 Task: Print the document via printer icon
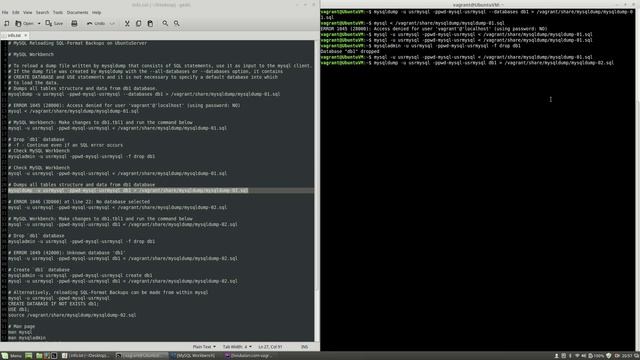(74, 24)
